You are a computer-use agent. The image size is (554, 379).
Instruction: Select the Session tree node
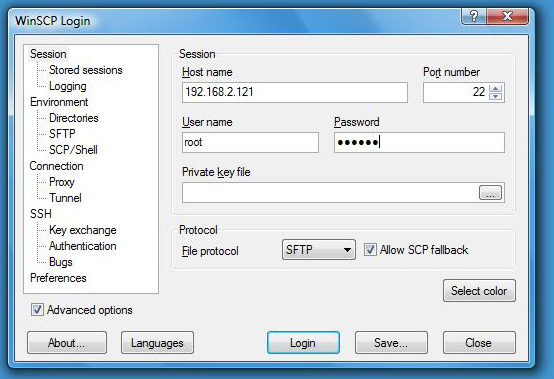click(48, 54)
